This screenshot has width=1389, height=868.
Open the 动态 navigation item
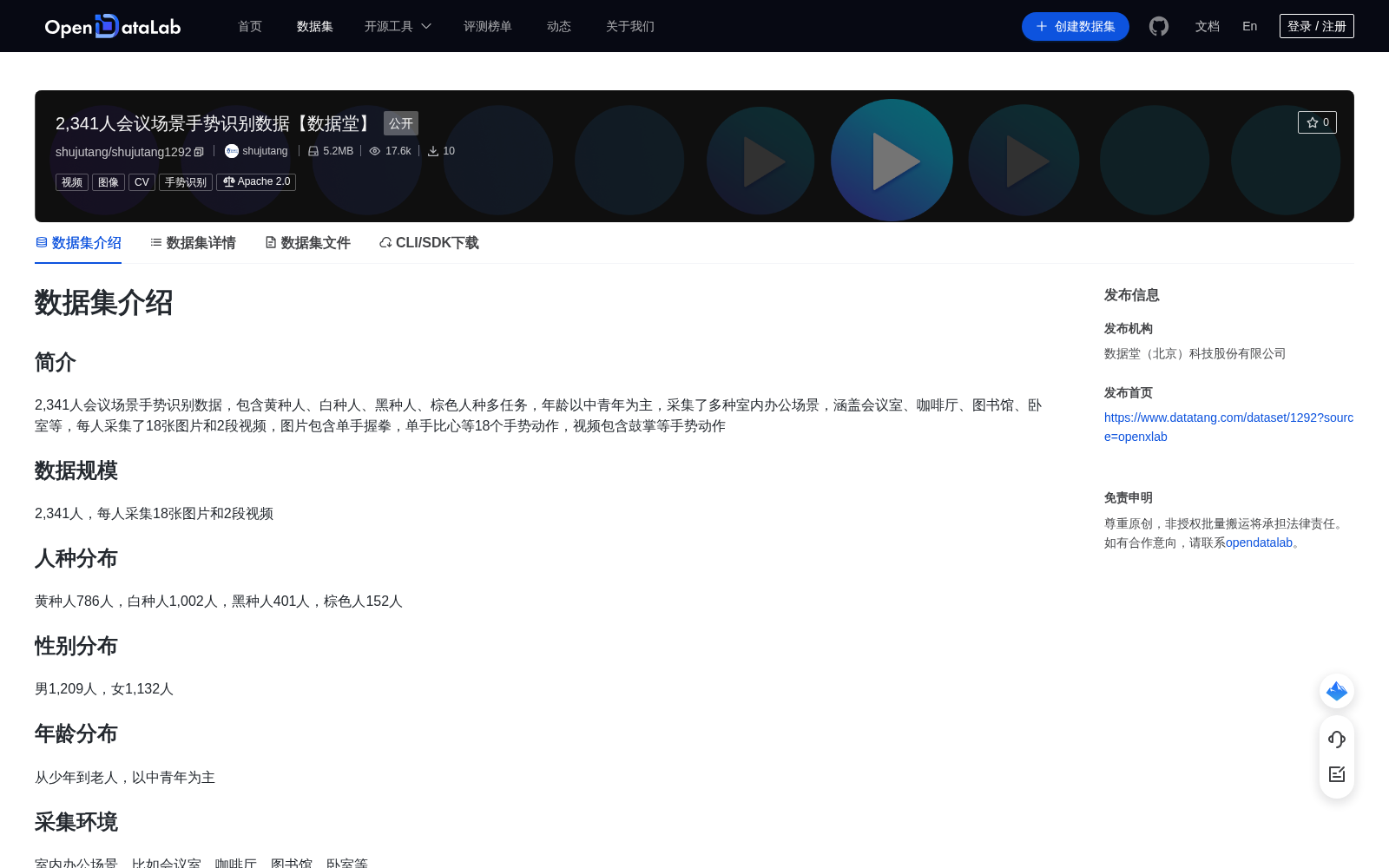(559, 27)
